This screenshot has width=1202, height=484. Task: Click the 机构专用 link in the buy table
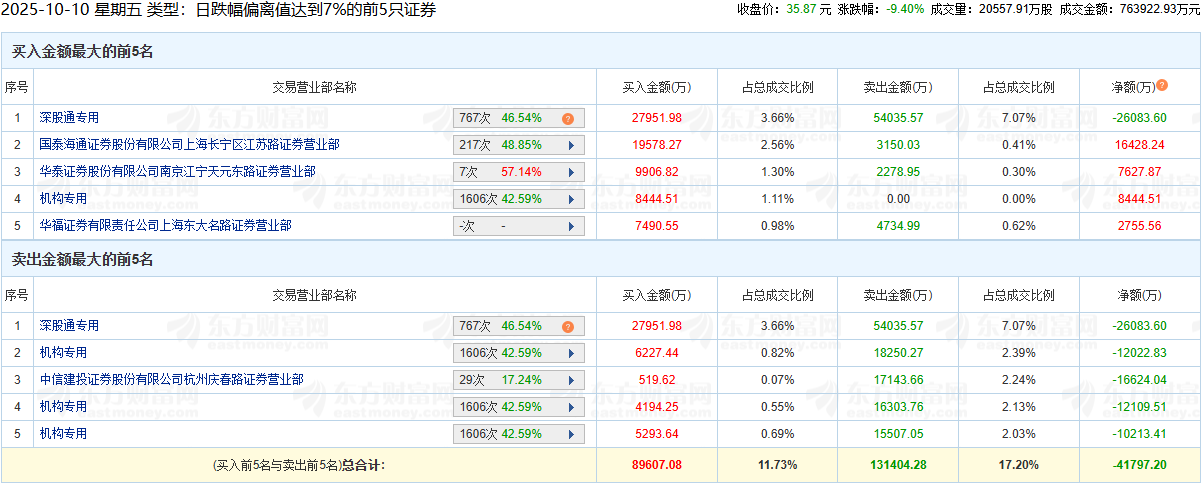coord(63,199)
